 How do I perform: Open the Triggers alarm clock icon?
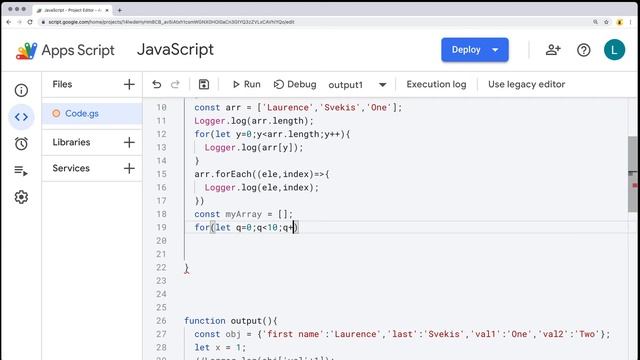[x=21, y=144]
